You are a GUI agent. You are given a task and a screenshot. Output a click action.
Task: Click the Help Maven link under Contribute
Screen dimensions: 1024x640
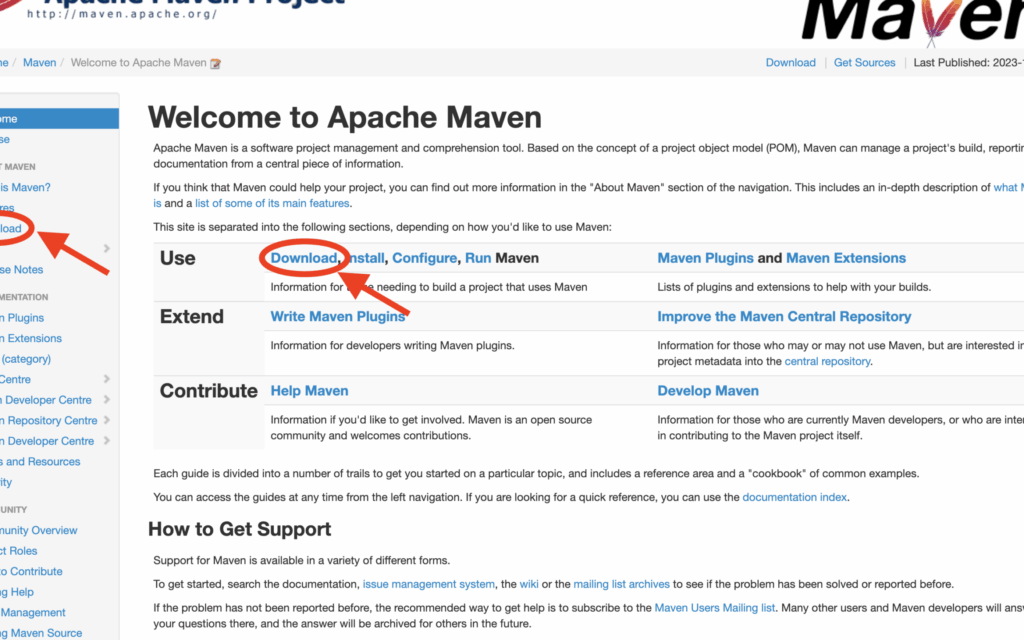coord(309,390)
